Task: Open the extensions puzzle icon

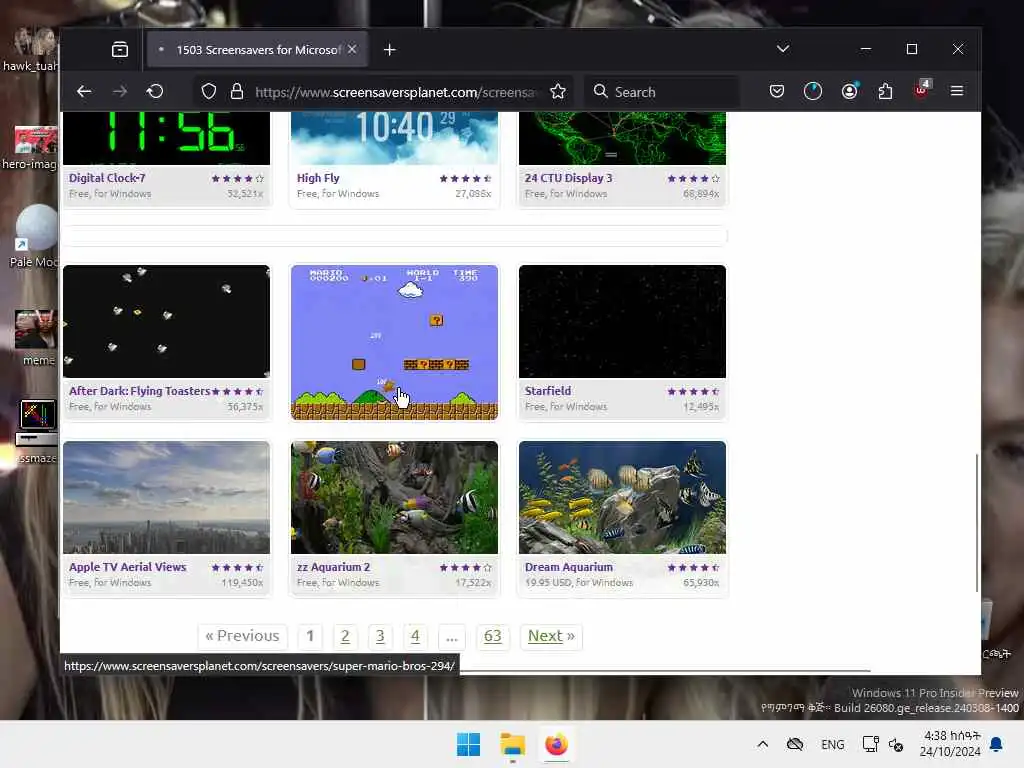Action: pyautogui.click(x=886, y=91)
